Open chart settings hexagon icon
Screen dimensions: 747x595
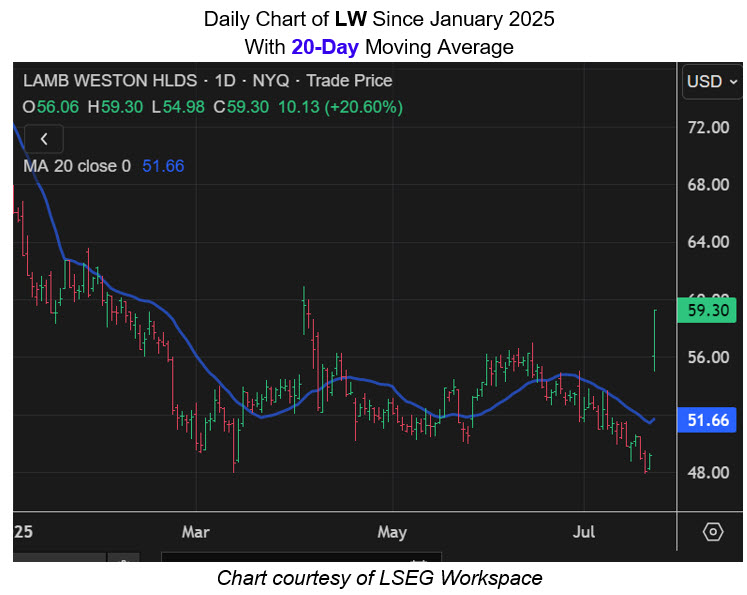(712, 531)
